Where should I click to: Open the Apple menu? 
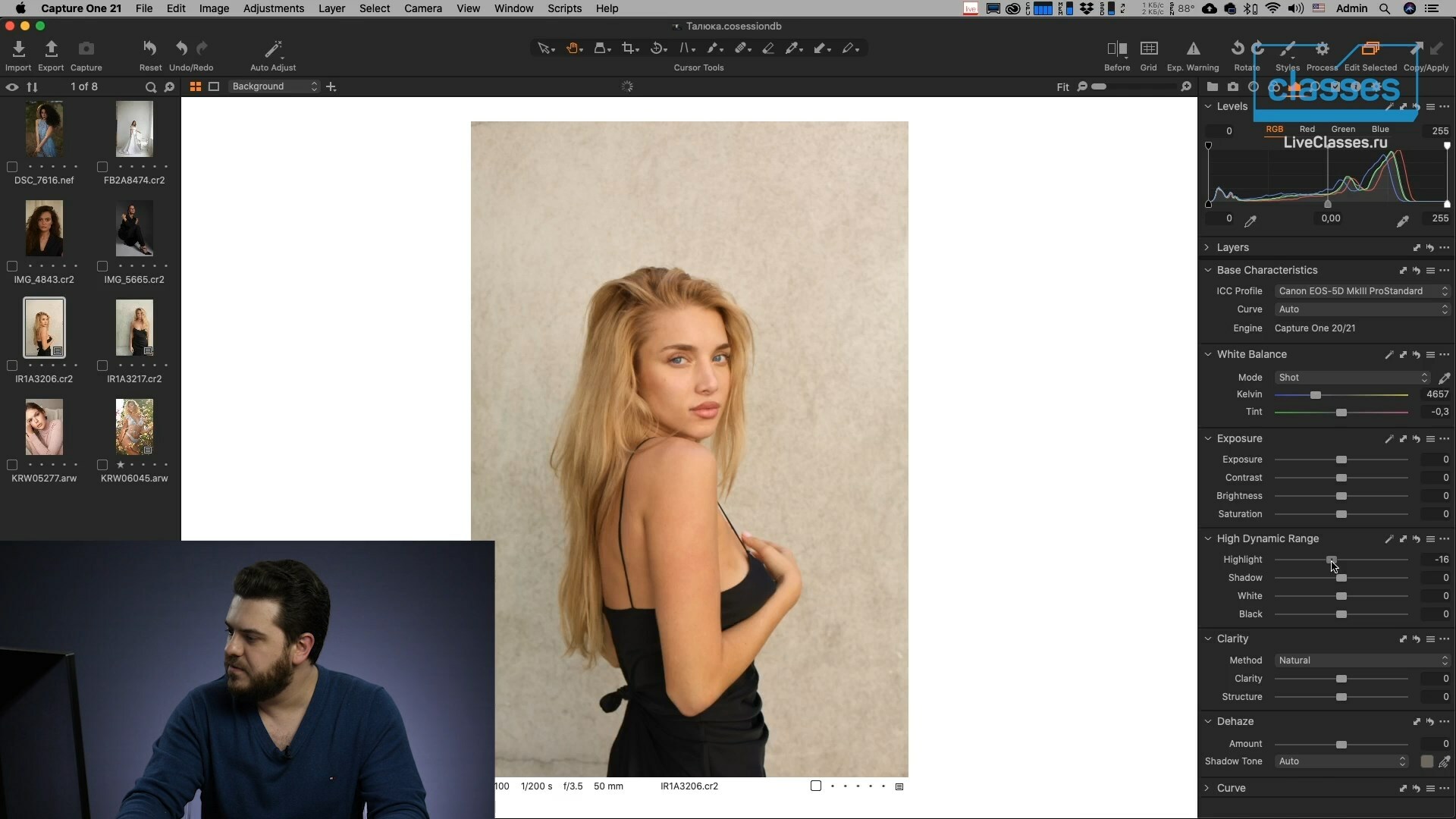coord(20,8)
